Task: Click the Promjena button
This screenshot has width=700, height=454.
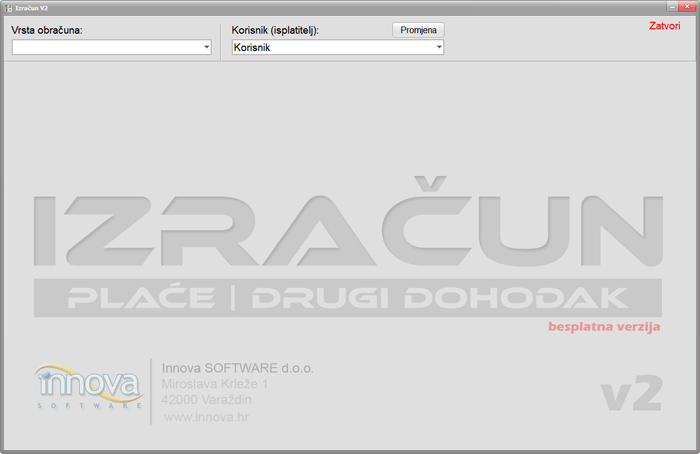Action: coord(418,30)
